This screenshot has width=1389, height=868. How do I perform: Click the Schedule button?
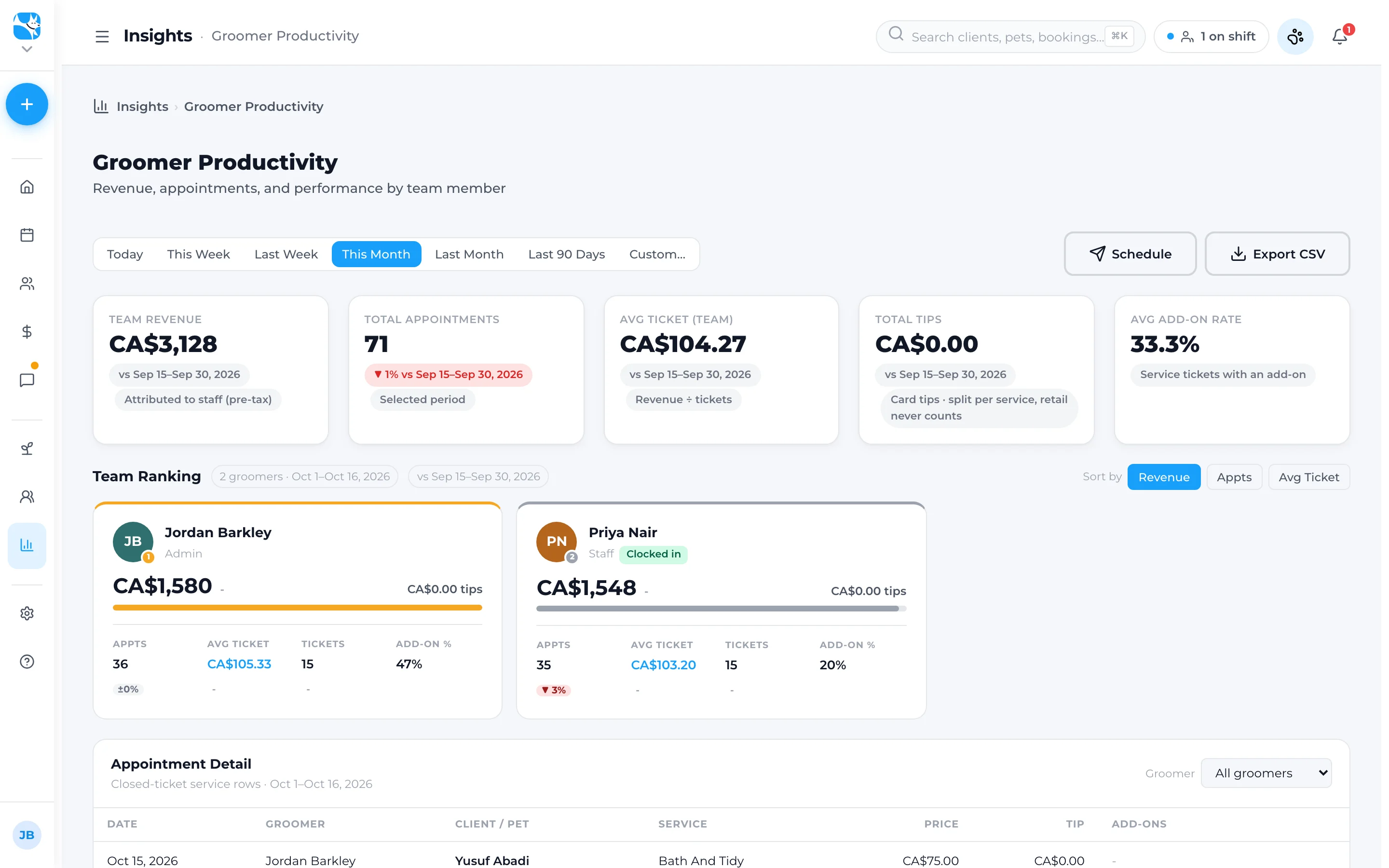(x=1130, y=254)
